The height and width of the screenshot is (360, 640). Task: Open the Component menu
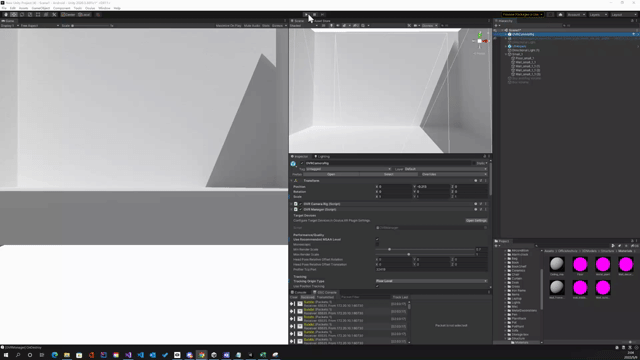(x=62, y=8)
